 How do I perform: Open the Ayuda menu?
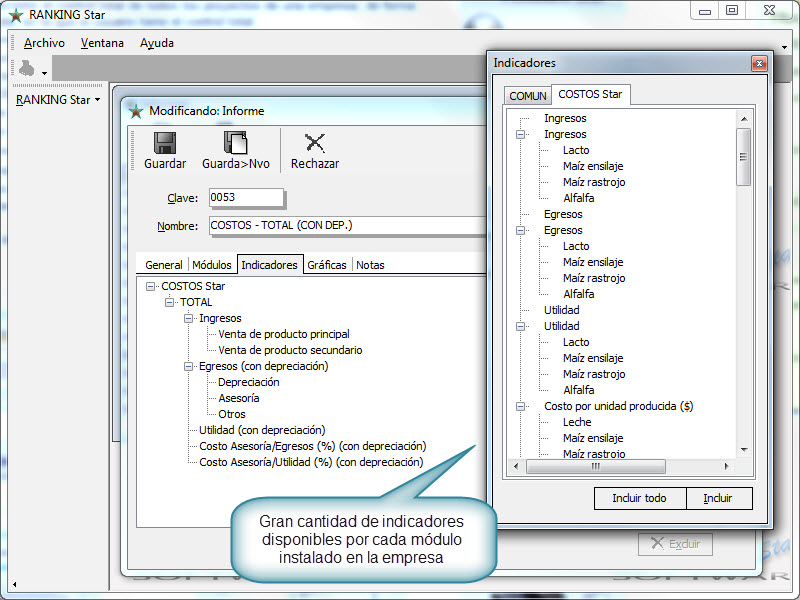click(157, 43)
